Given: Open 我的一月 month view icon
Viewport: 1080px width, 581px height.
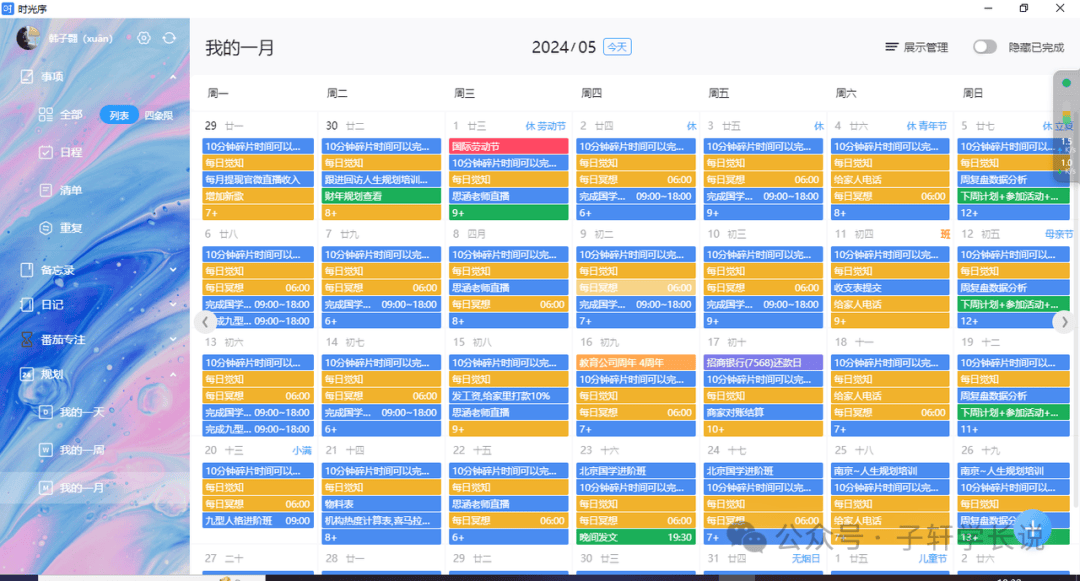Looking at the screenshot, I should click(x=45, y=488).
